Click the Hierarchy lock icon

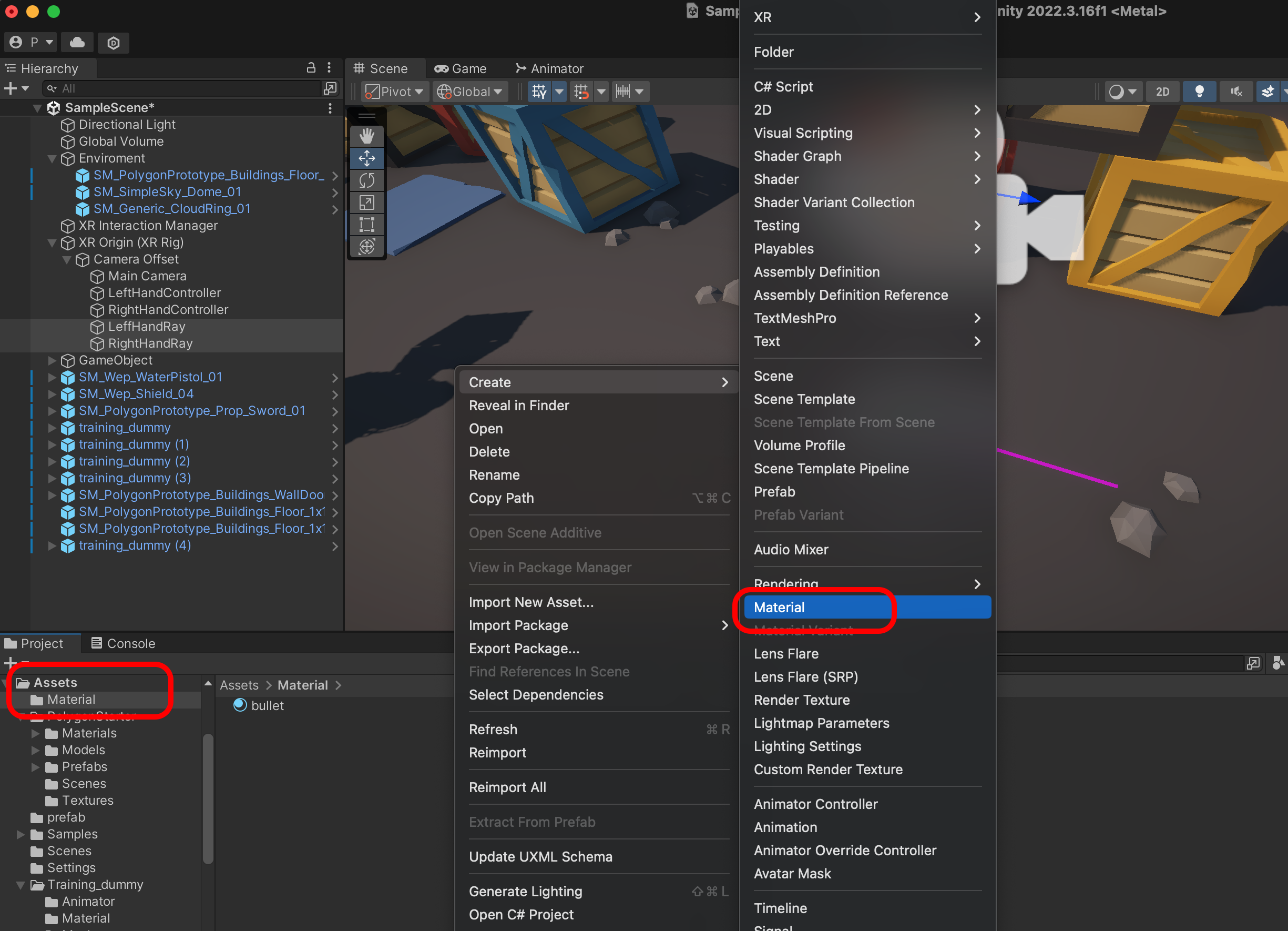pos(311,68)
